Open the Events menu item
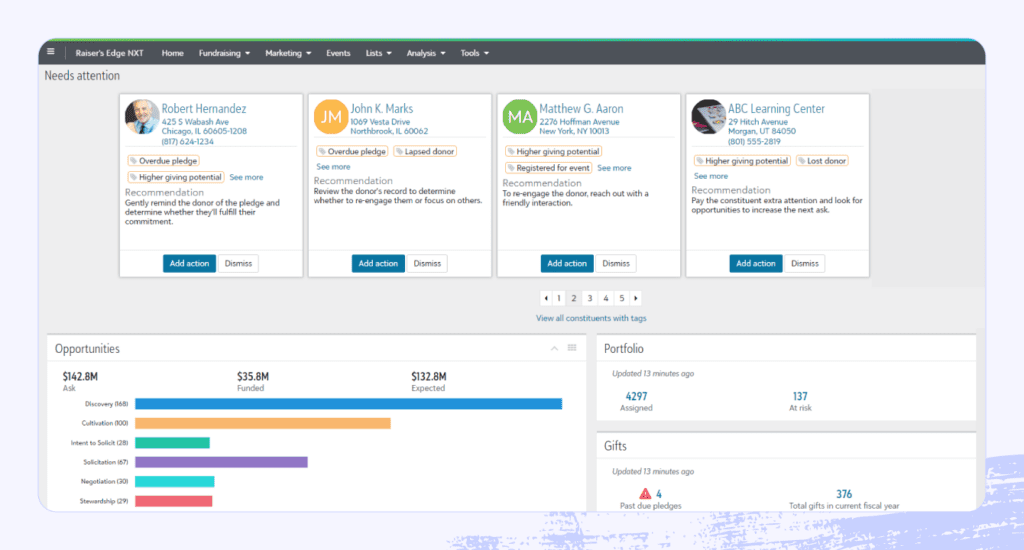The image size is (1024, 550). tap(338, 53)
